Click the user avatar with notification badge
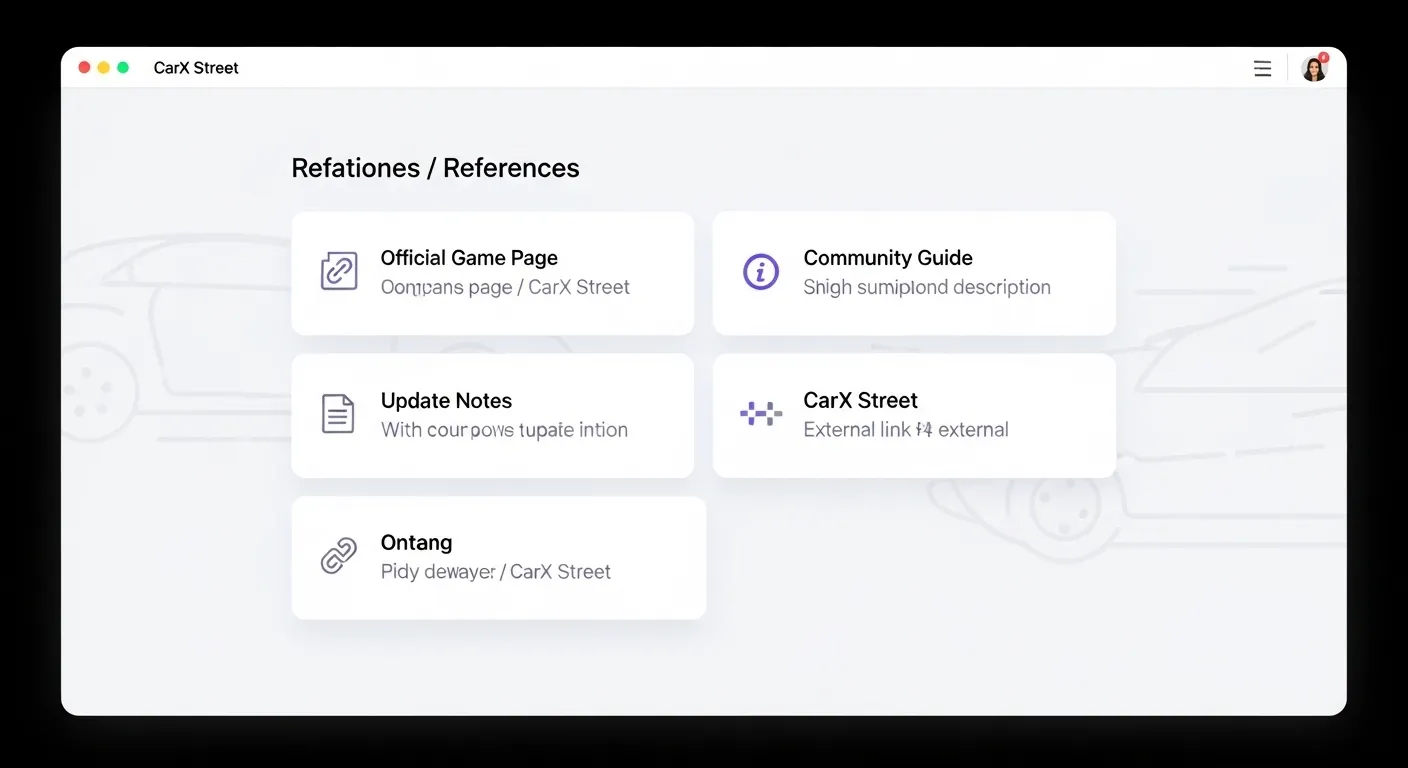 point(1314,68)
